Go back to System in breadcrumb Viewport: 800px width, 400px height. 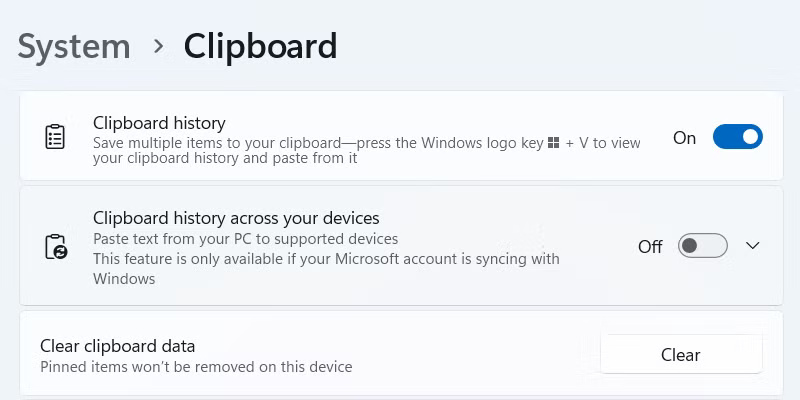pyautogui.click(x=74, y=46)
